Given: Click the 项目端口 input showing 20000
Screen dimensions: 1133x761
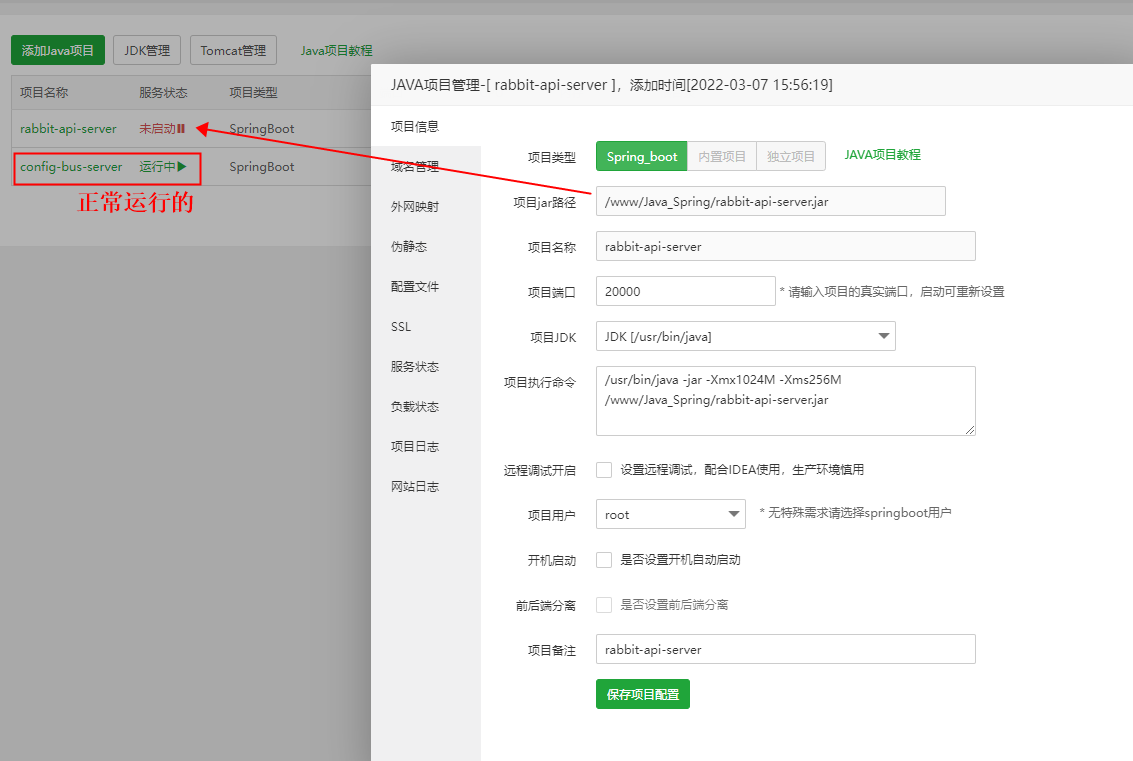Looking at the screenshot, I should (x=685, y=290).
